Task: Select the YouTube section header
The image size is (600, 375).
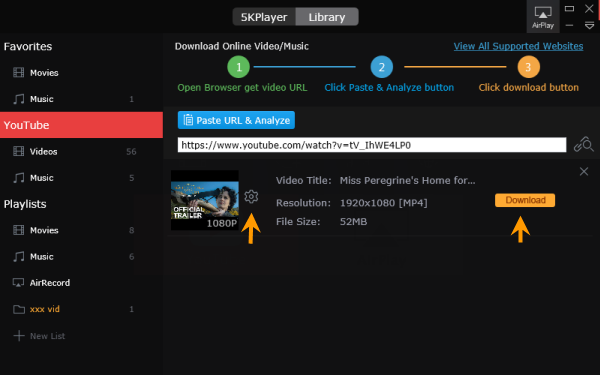Action: [x=82, y=125]
